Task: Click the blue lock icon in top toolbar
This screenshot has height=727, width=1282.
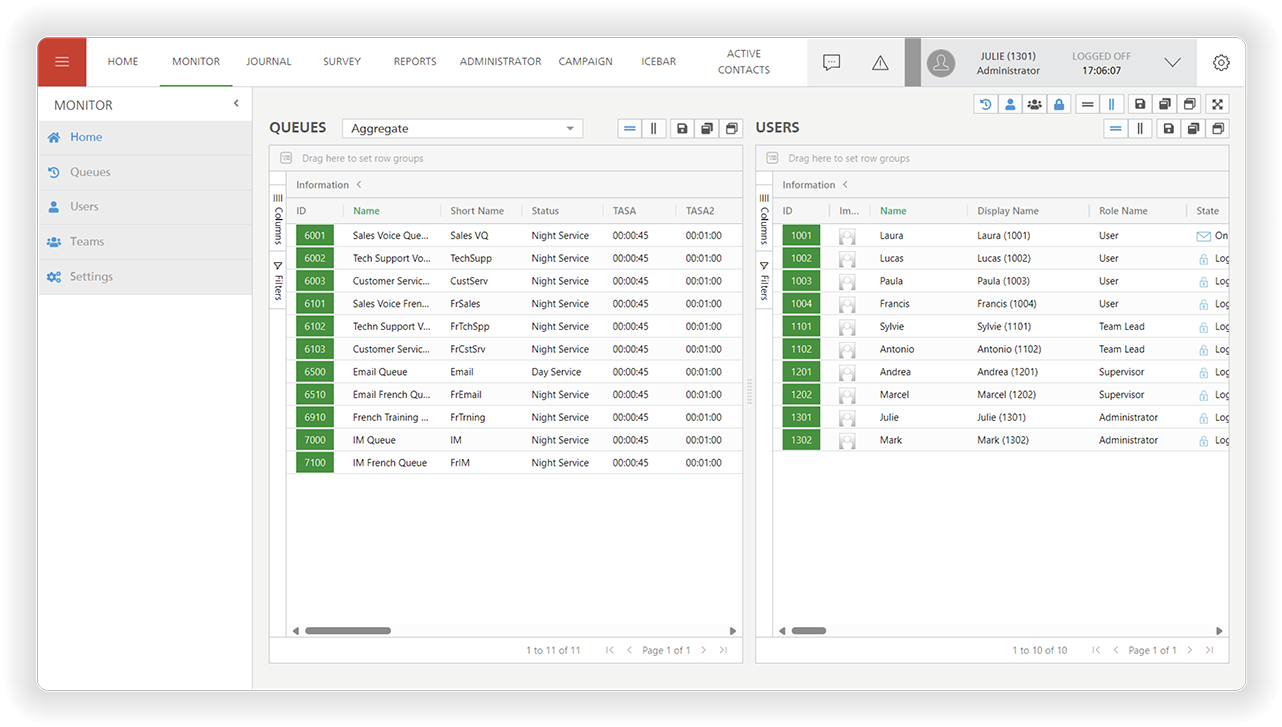Action: pos(1059,103)
